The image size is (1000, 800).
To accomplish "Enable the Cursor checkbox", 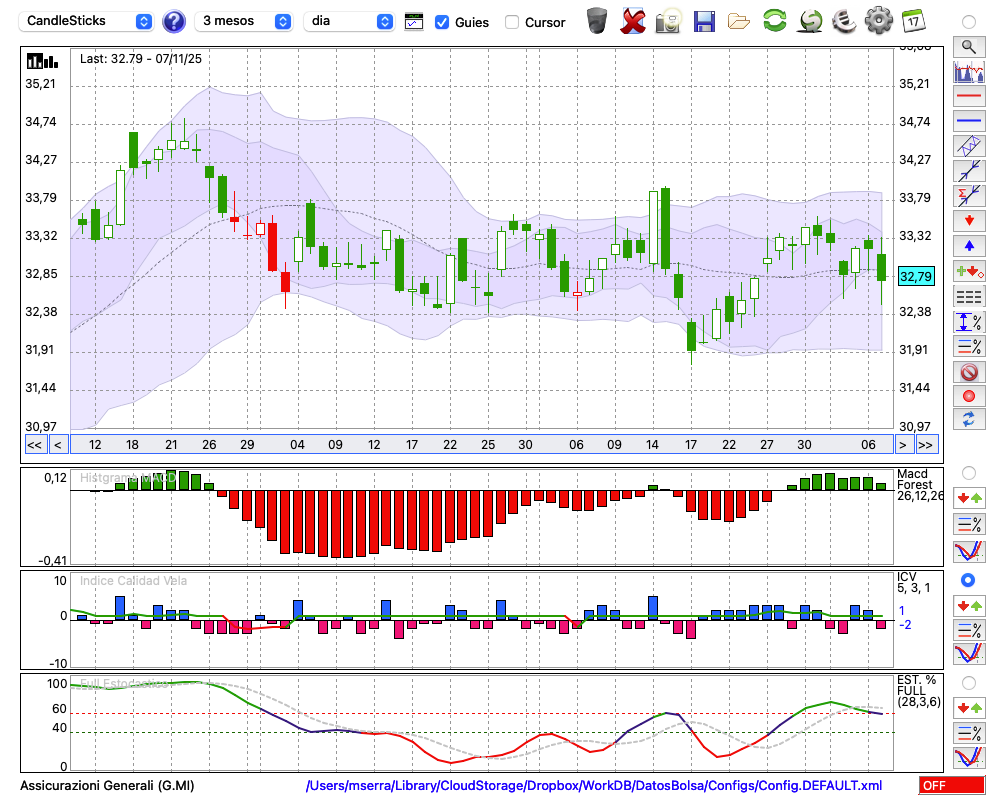I will tap(512, 22).
